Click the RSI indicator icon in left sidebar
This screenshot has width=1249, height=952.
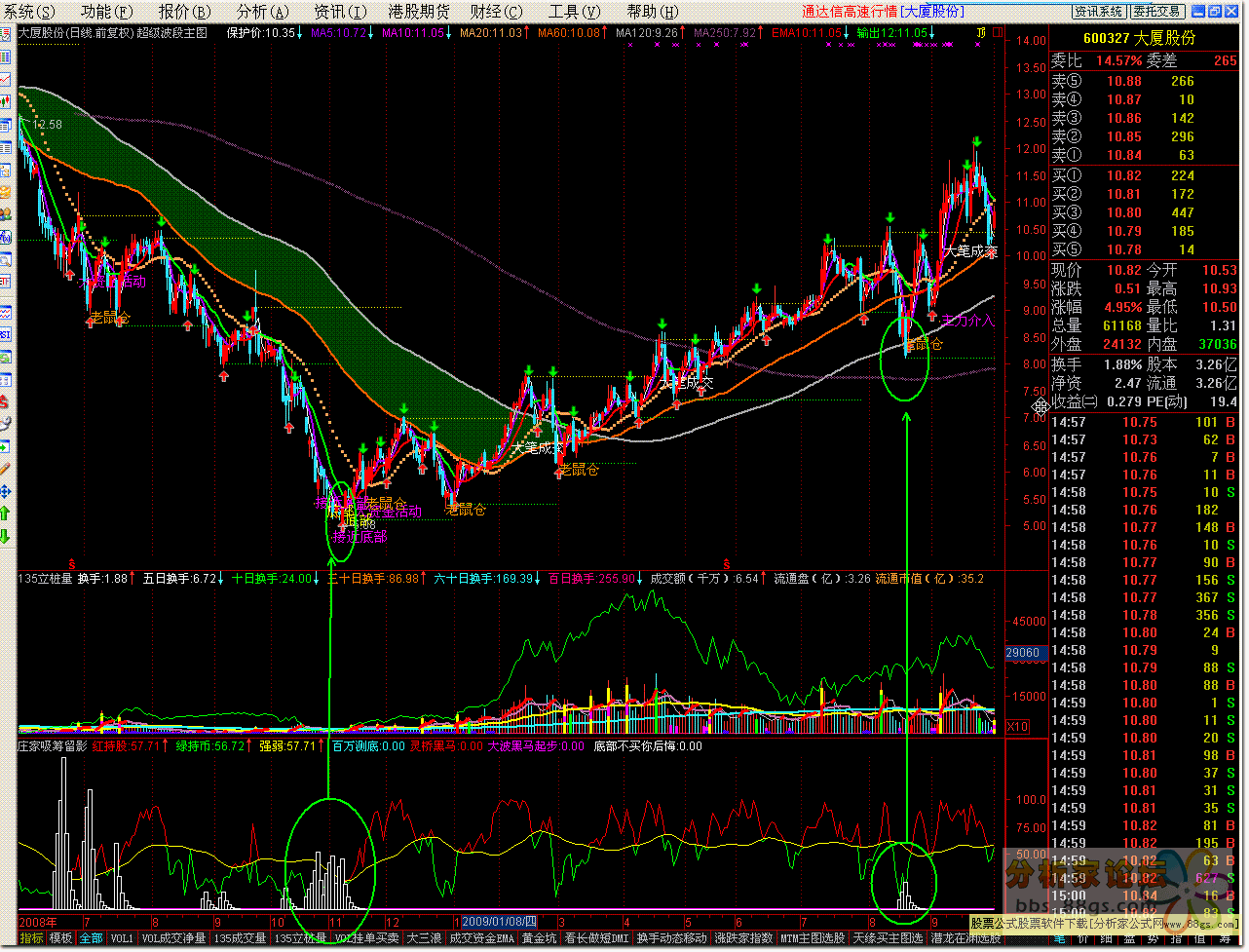[x=8, y=335]
